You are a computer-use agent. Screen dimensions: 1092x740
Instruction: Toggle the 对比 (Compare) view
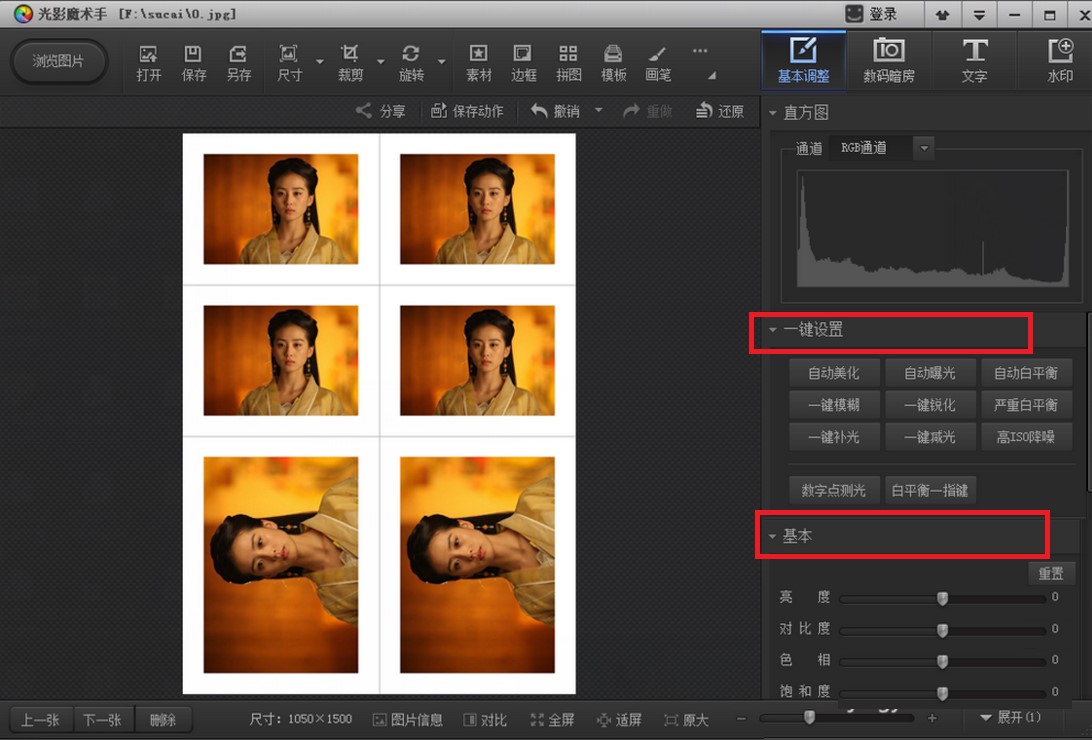[471, 720]
